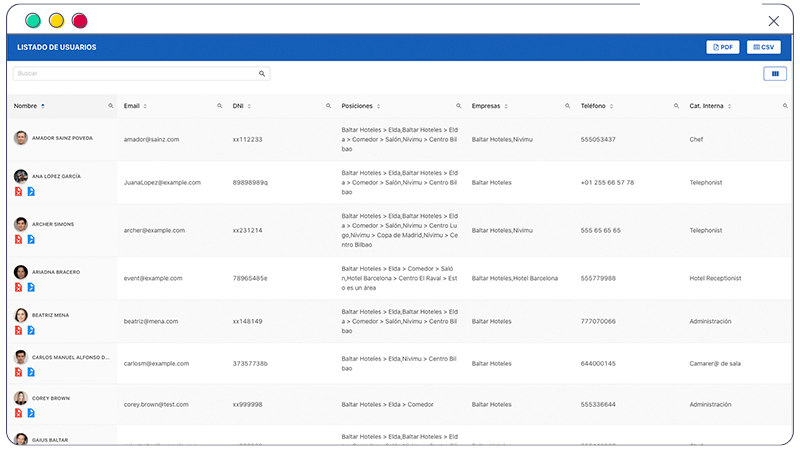Viewport: 800px width, 450px height.
Task: Open Corey Brown's red PDF document icon
Action: coord(18,413)
